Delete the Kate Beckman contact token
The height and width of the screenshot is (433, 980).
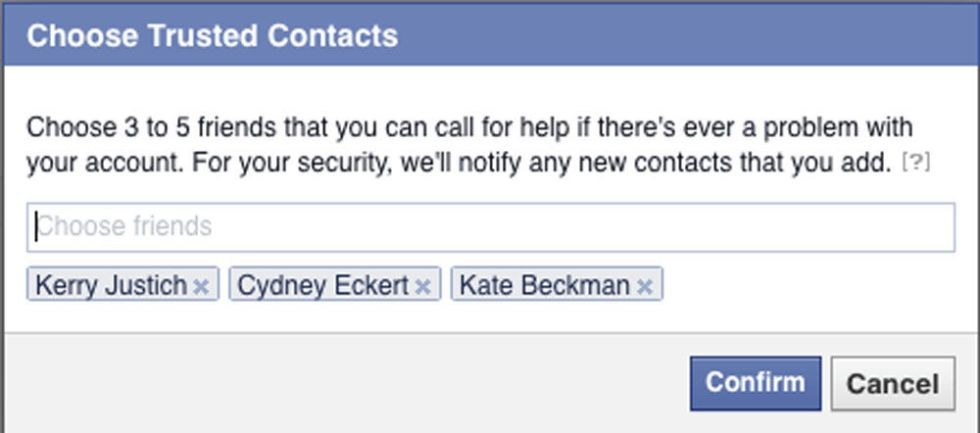(x=644, y=287)
